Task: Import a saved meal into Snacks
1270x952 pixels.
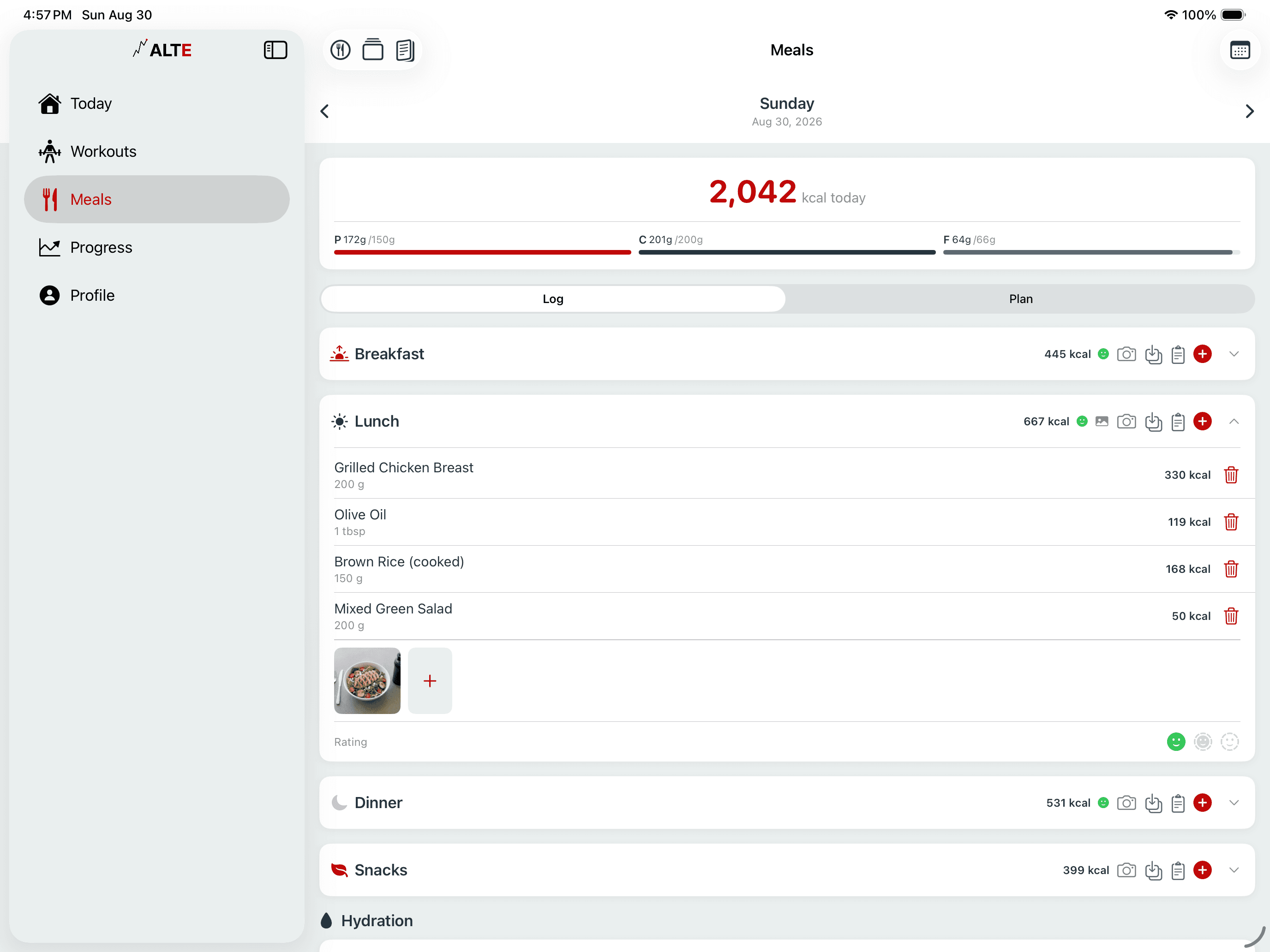Action: (1153, 870)
